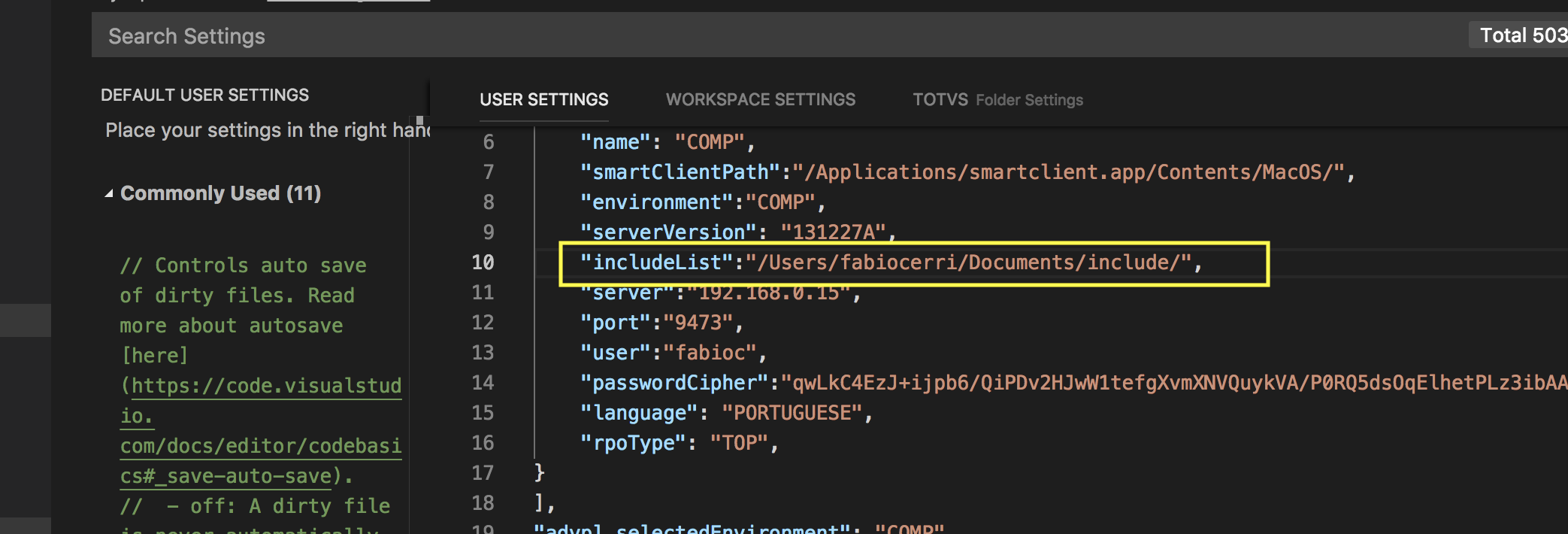
Task: Click the "// - off: A dirty file" comment
Action: pyautogui.click(x=256, y=506)
